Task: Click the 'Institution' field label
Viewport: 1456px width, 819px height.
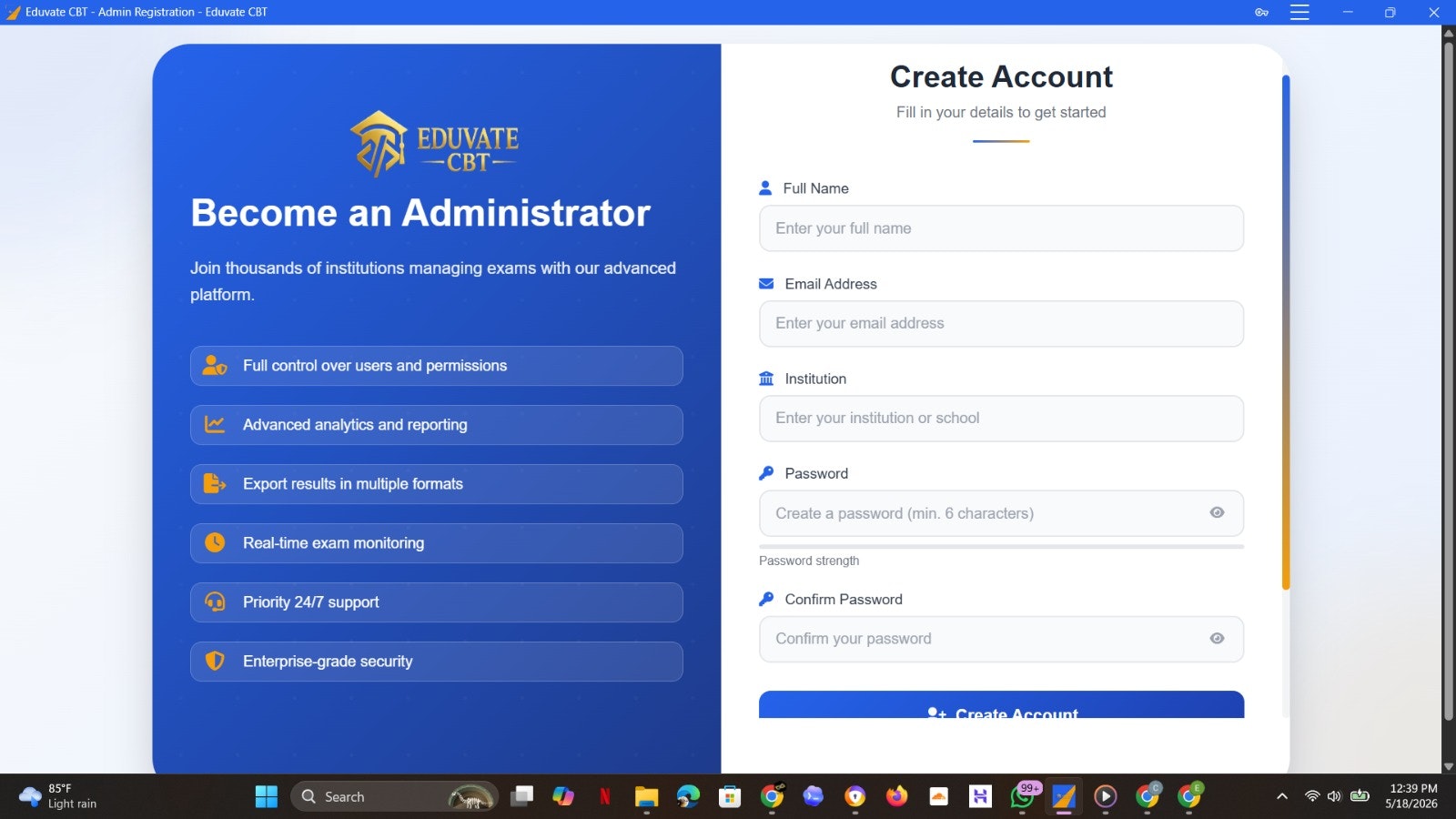Action: (x=815, y=379)
